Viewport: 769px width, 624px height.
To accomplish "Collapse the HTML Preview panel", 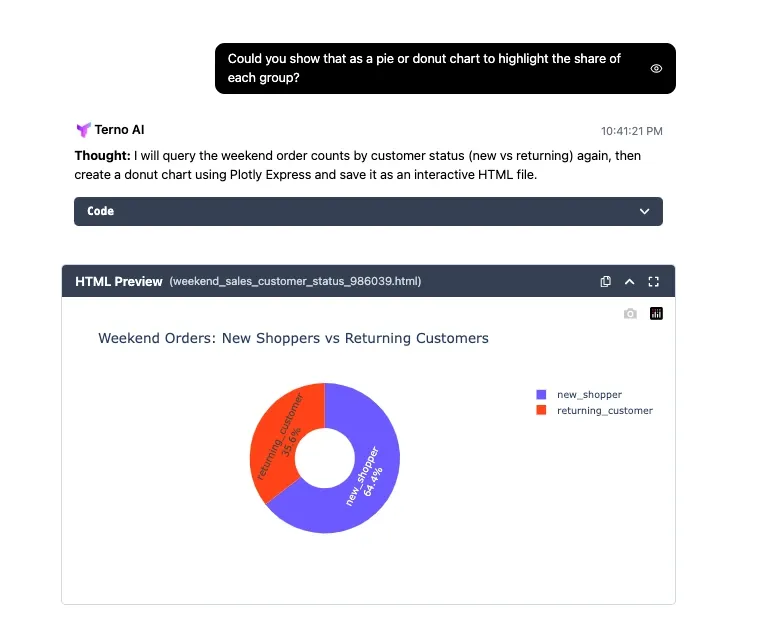I will [630, 282].
